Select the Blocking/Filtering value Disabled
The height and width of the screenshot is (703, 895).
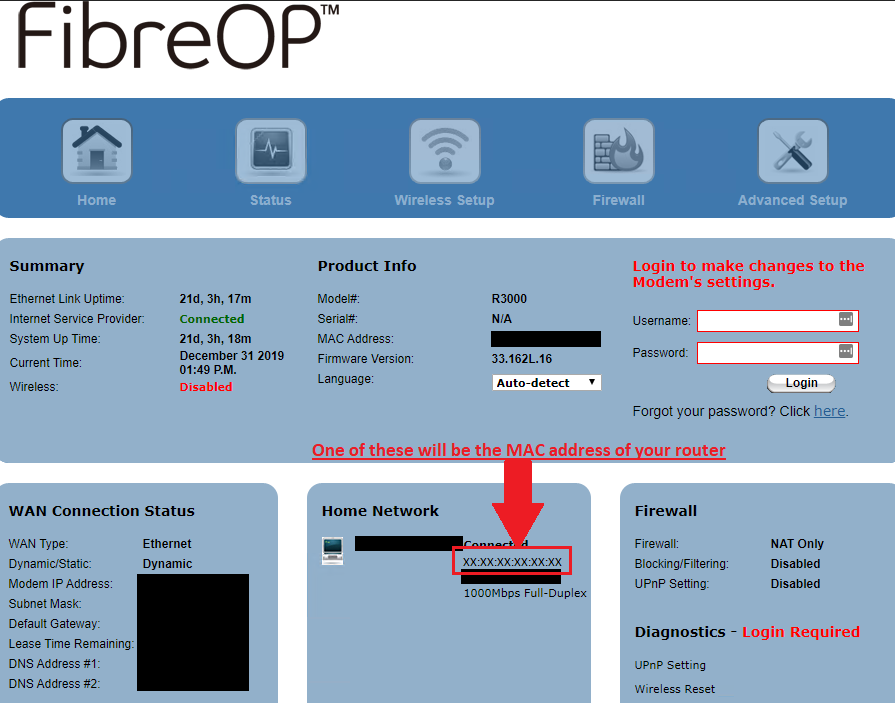tap(796, 564)
